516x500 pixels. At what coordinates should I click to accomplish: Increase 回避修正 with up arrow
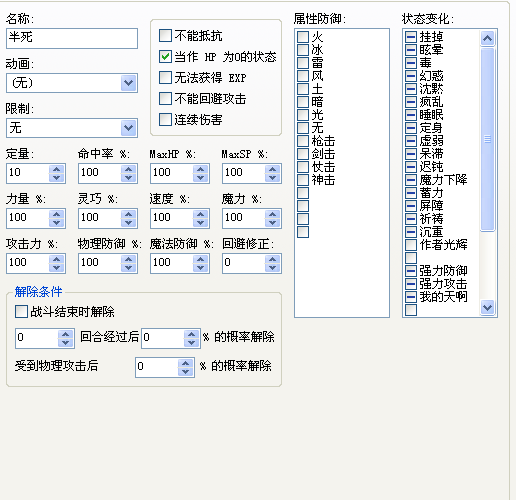(273, 259)
